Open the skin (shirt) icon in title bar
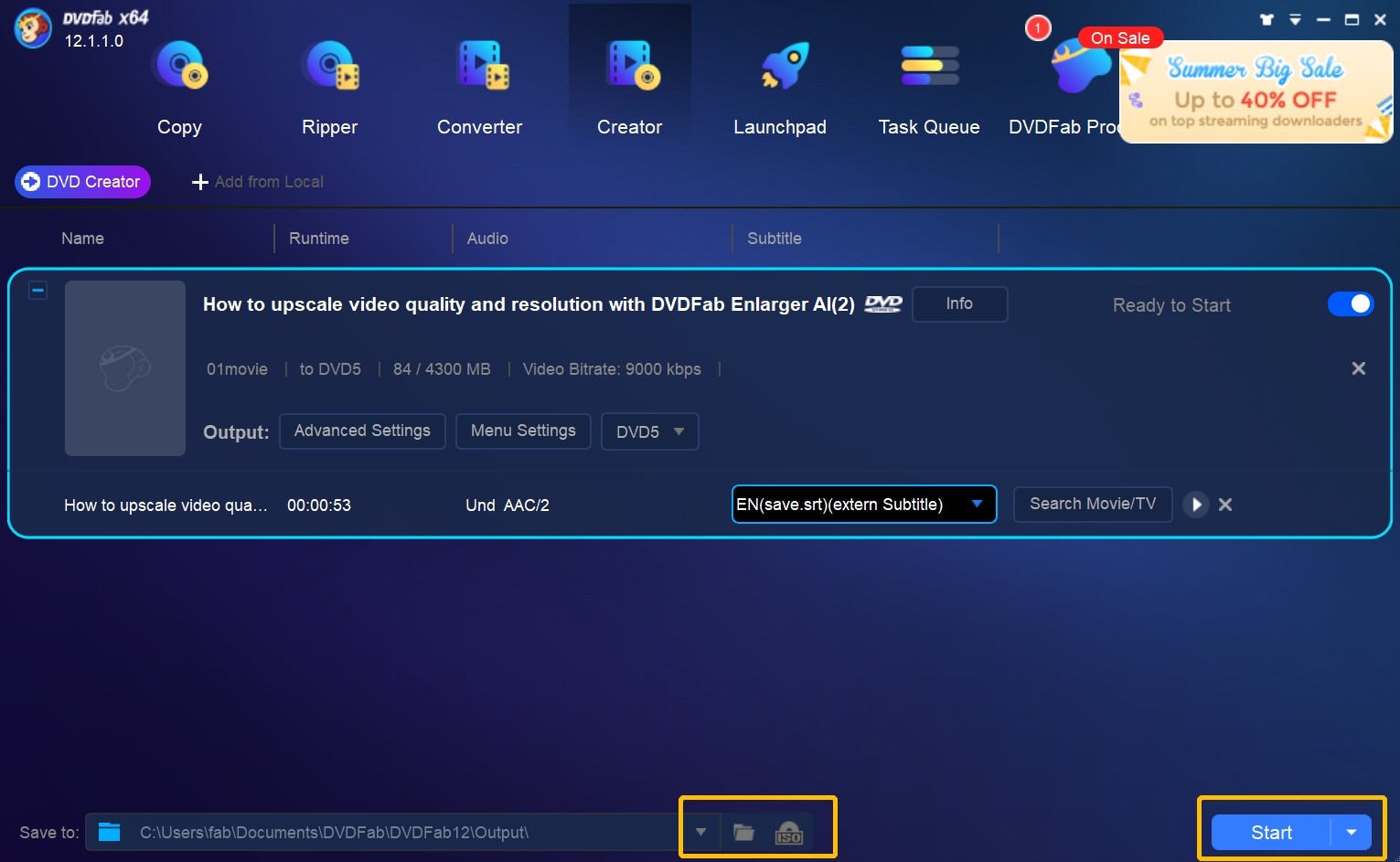 pyautogui.click(x=1266, y=19)
